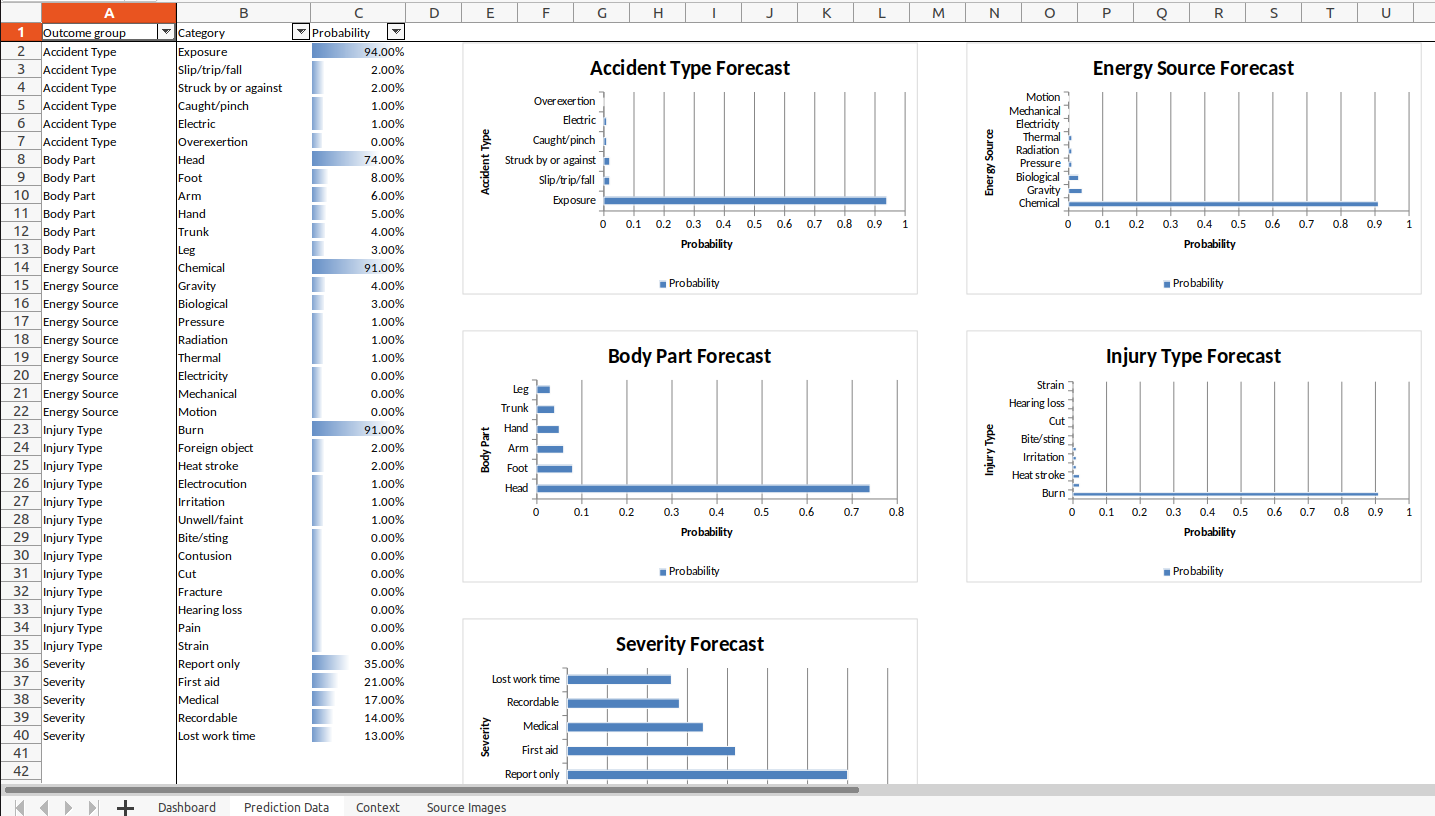Click Body Part chart Probability legend entry

coord(690,571)
